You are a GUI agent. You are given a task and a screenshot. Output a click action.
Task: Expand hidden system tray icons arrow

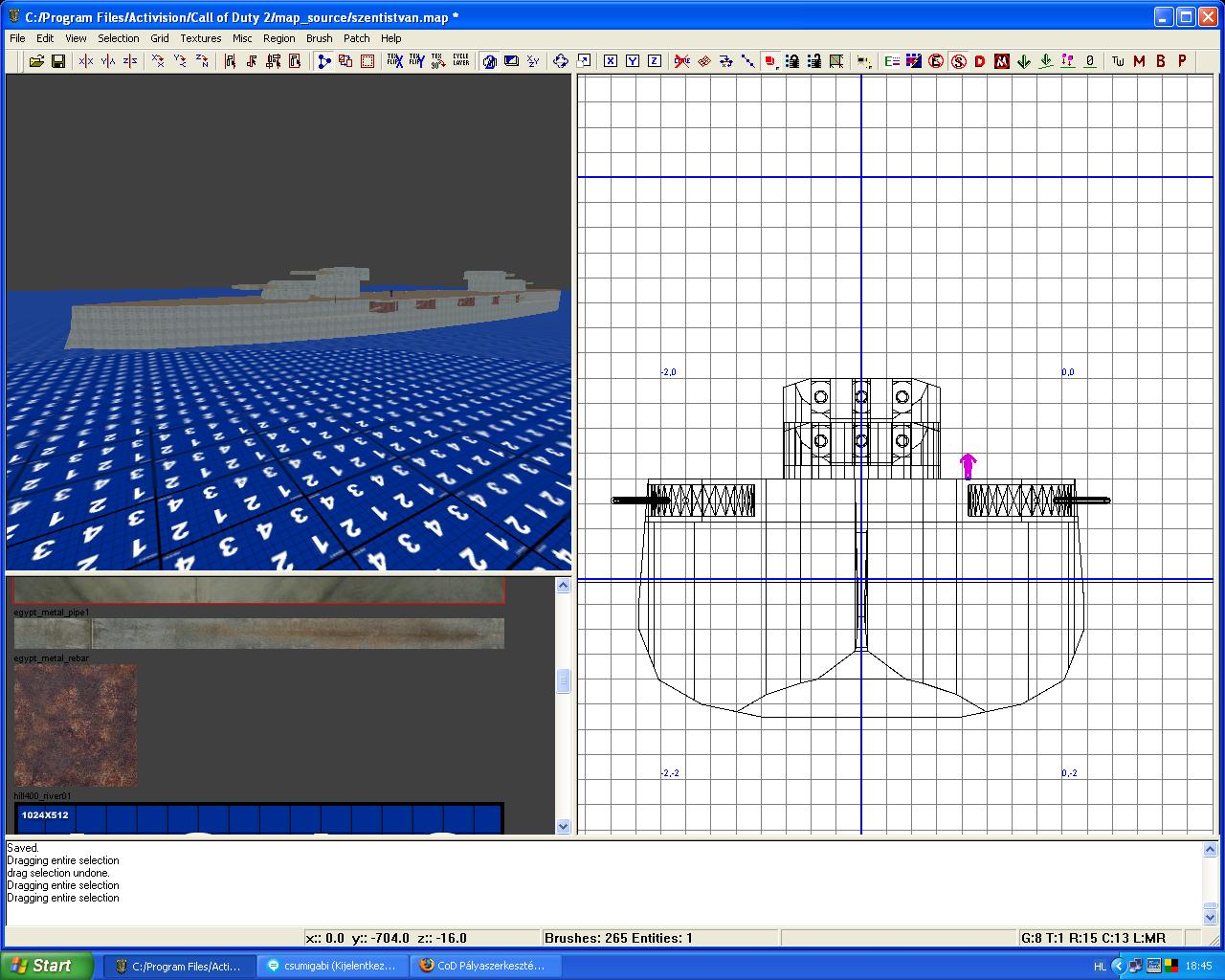coord(1118,967)
